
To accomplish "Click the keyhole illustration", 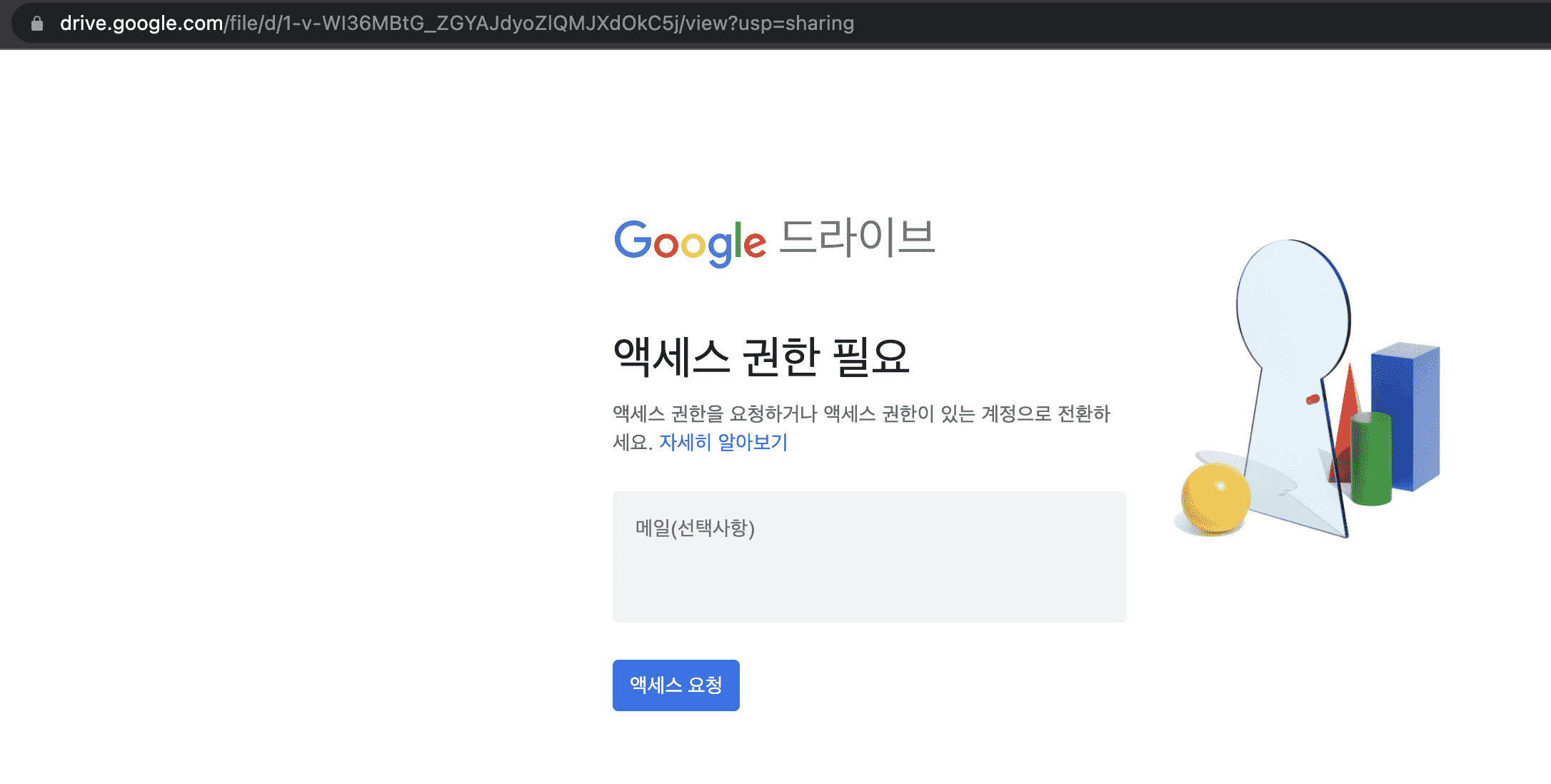I will click(x=1308, y=389).
